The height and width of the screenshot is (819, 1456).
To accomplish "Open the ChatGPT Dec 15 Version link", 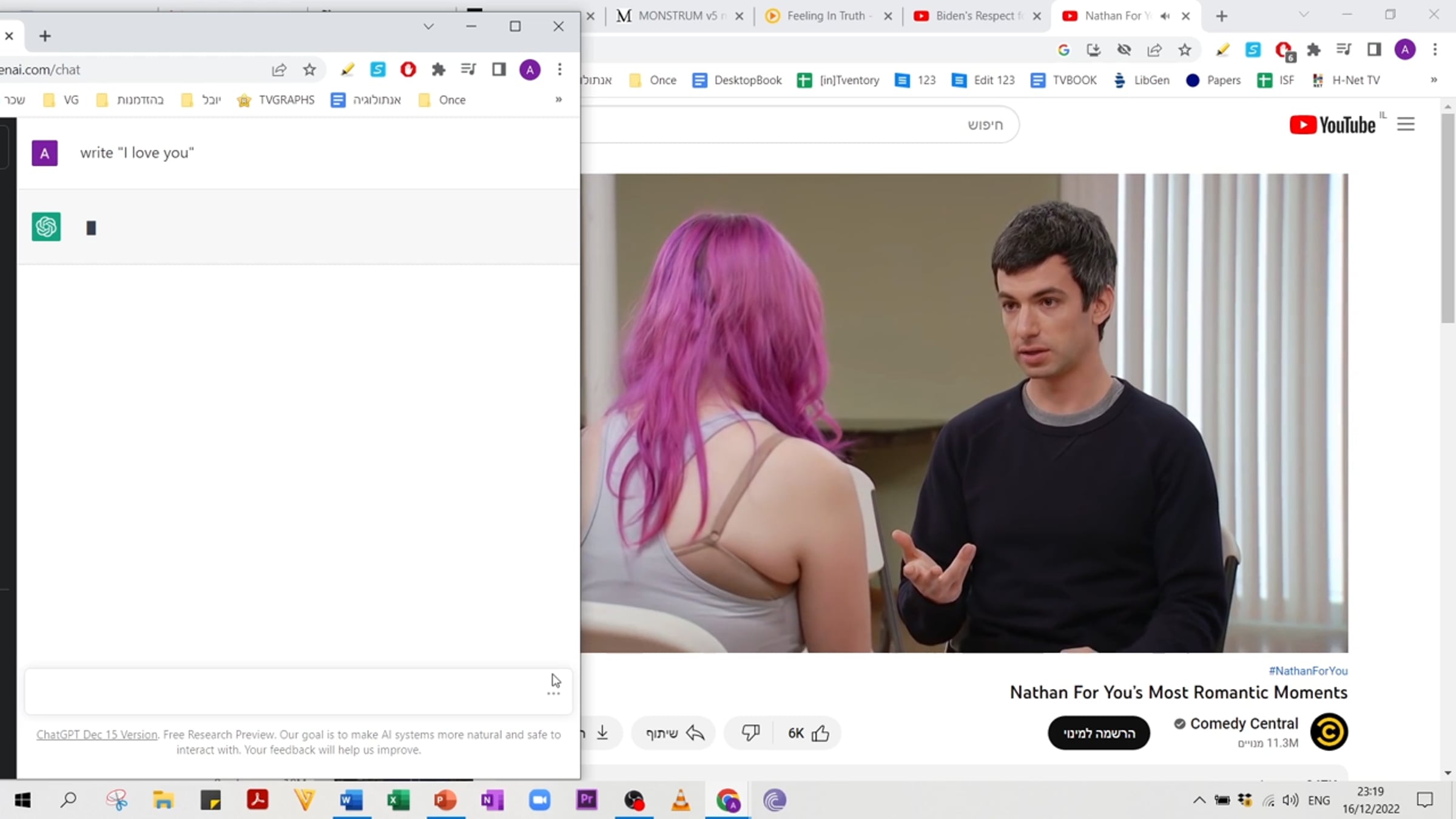I will click(96, 735).
